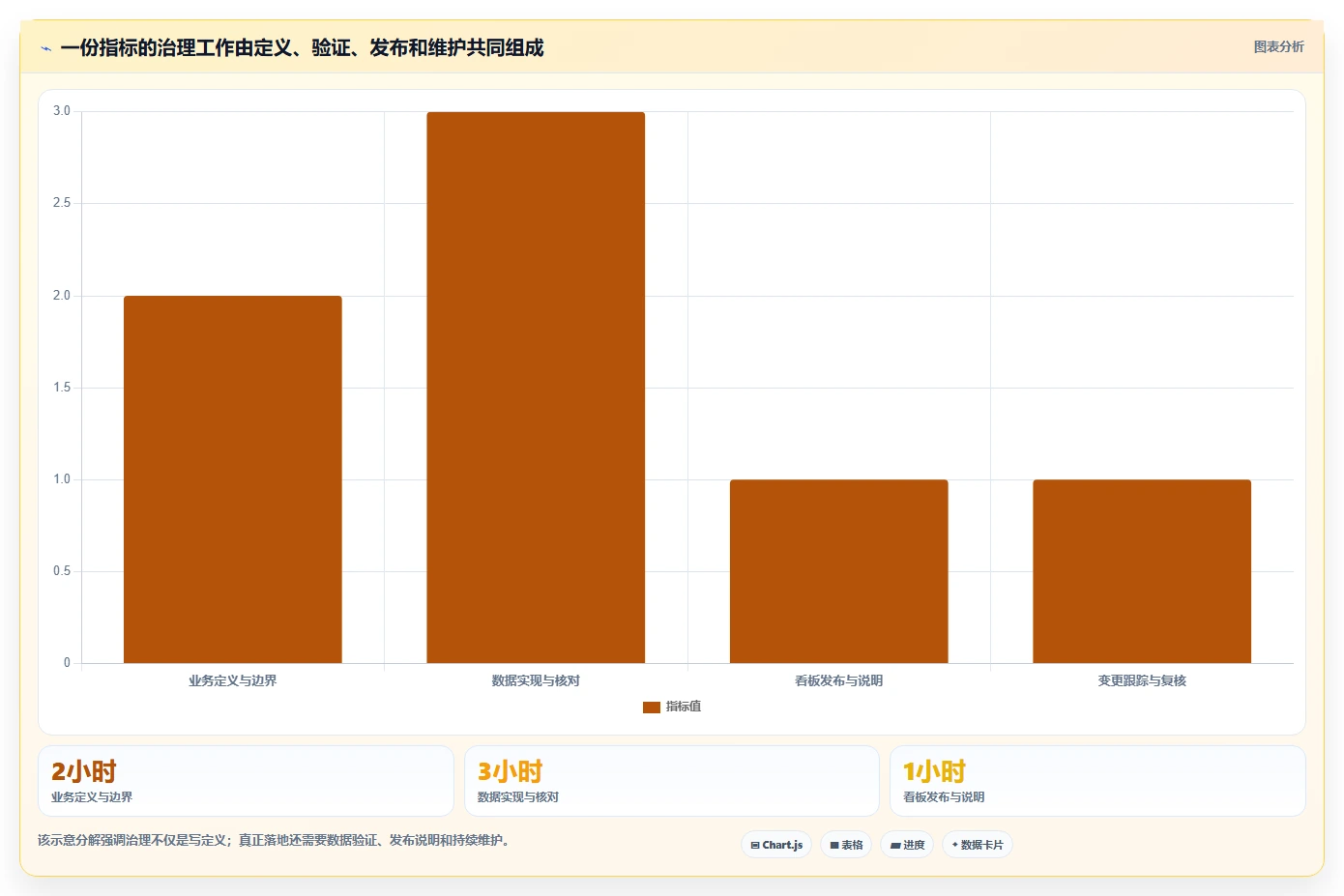Click the 1.5 y-axis value
Screen dimensions: 1344x896
coord(62,388)
